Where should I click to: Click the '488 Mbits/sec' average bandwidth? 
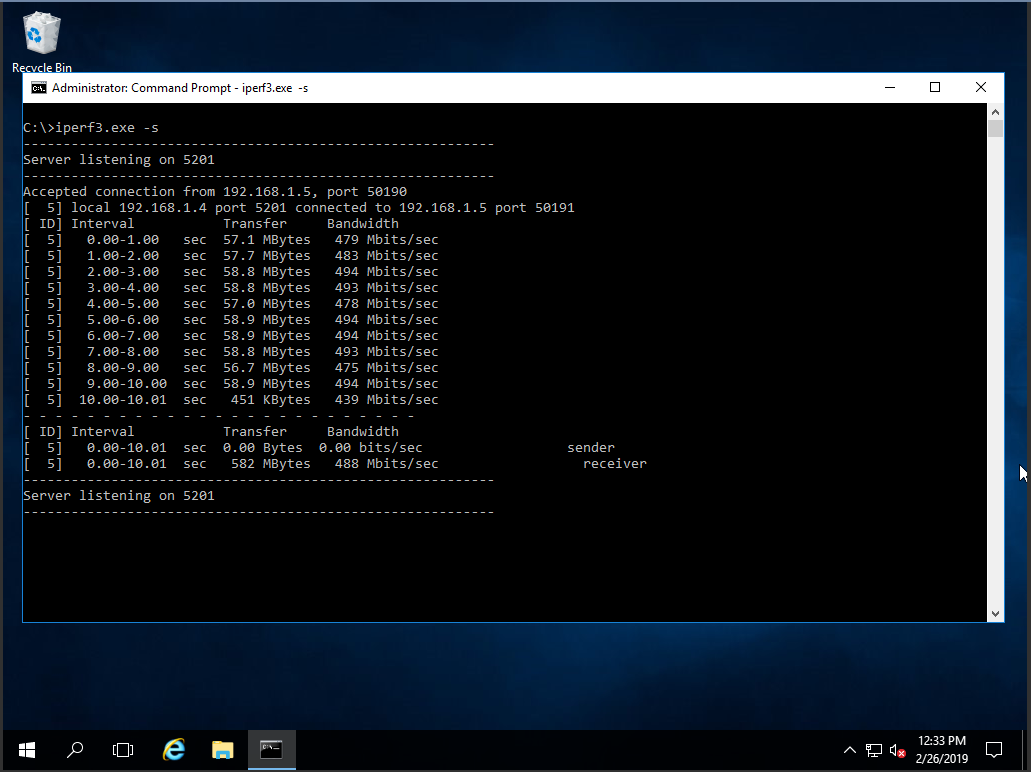387,464
